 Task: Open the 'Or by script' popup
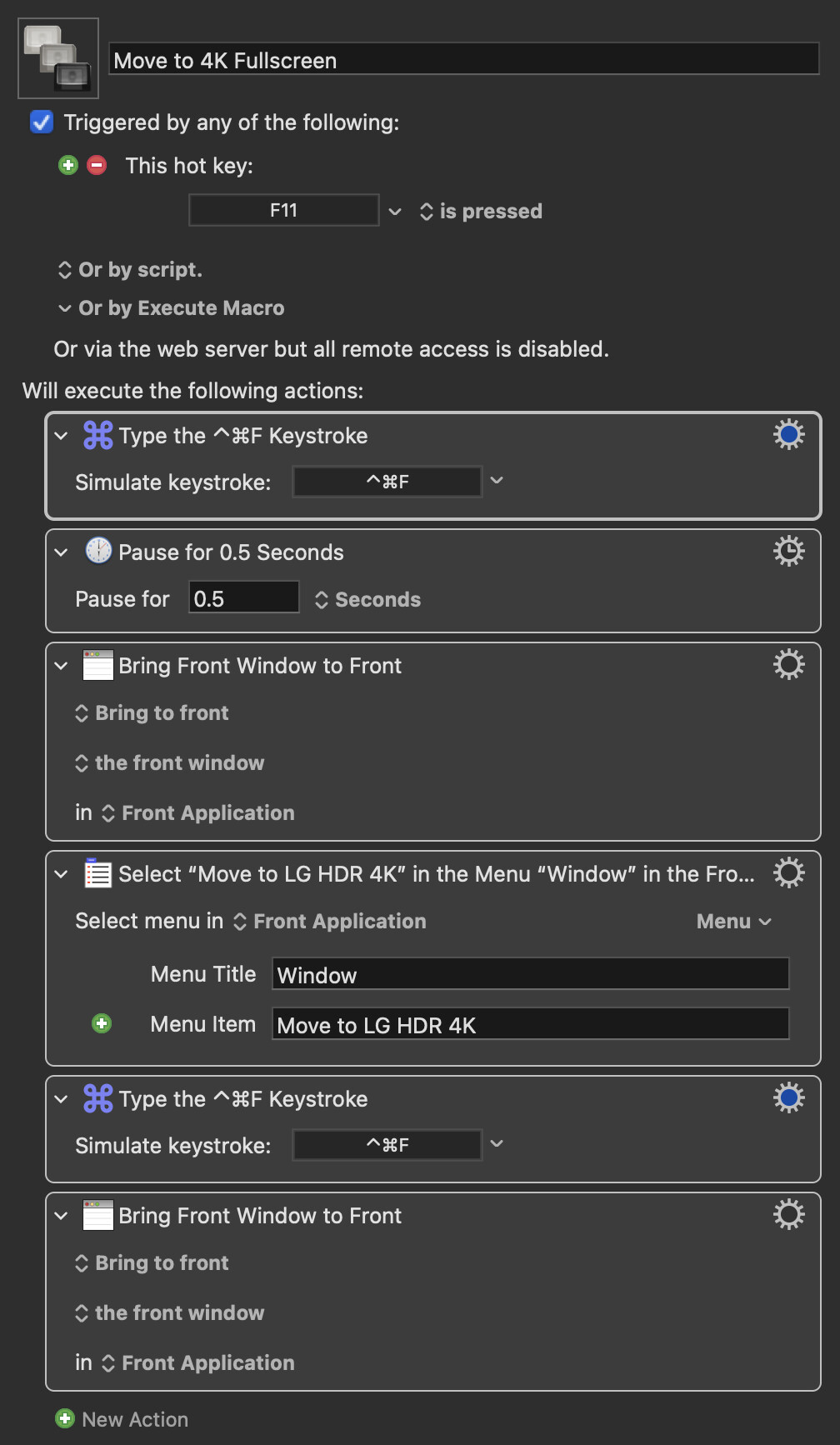pos(130,270)
